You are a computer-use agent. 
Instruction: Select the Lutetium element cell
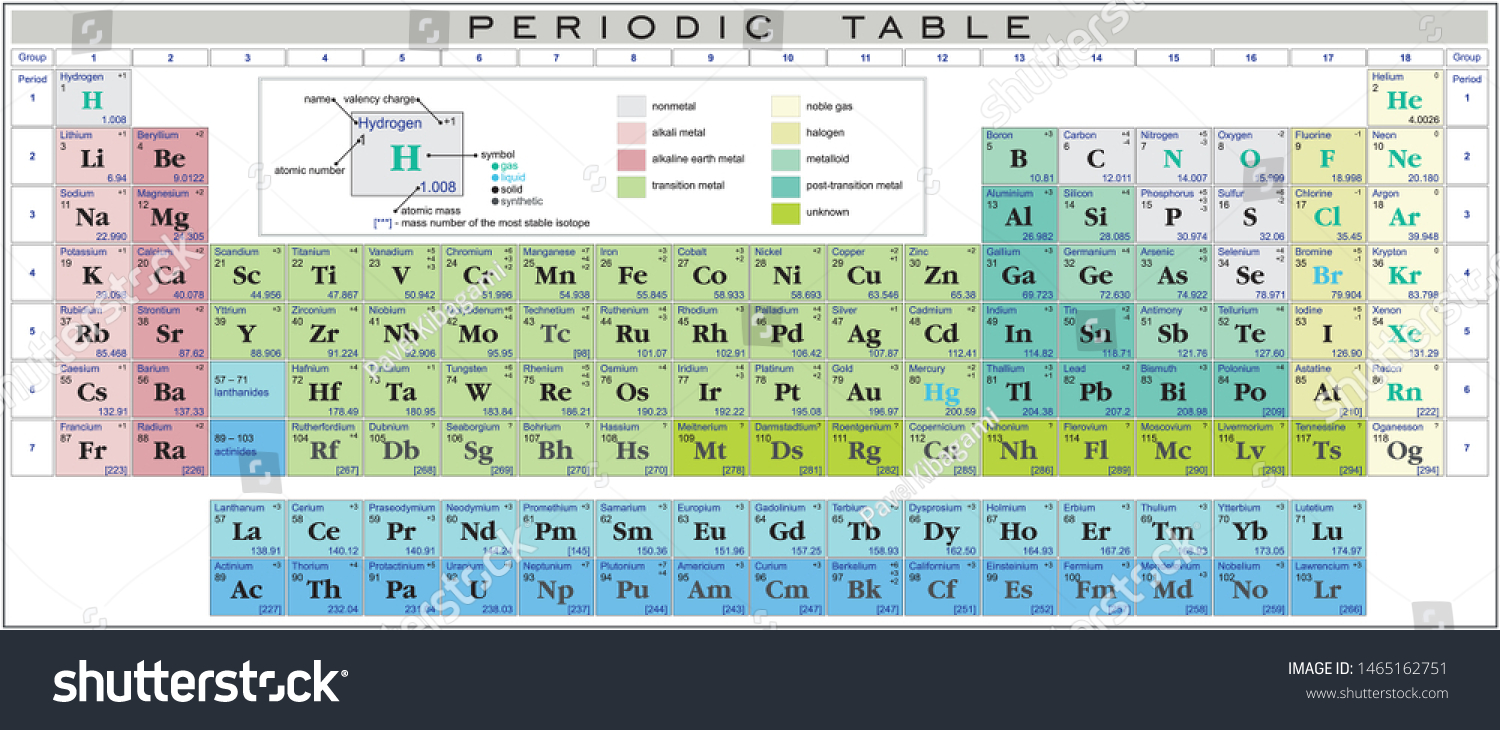[1328, 529]
